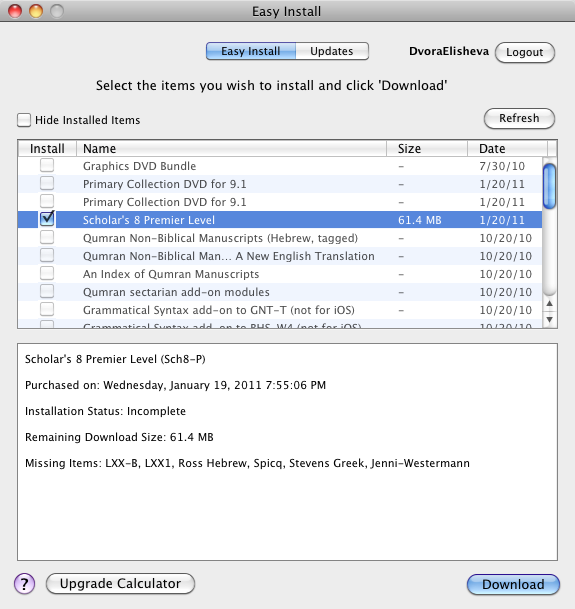Click the list's vertical scrollbar thumb
575x609 pixels.
tap(549, 186)
